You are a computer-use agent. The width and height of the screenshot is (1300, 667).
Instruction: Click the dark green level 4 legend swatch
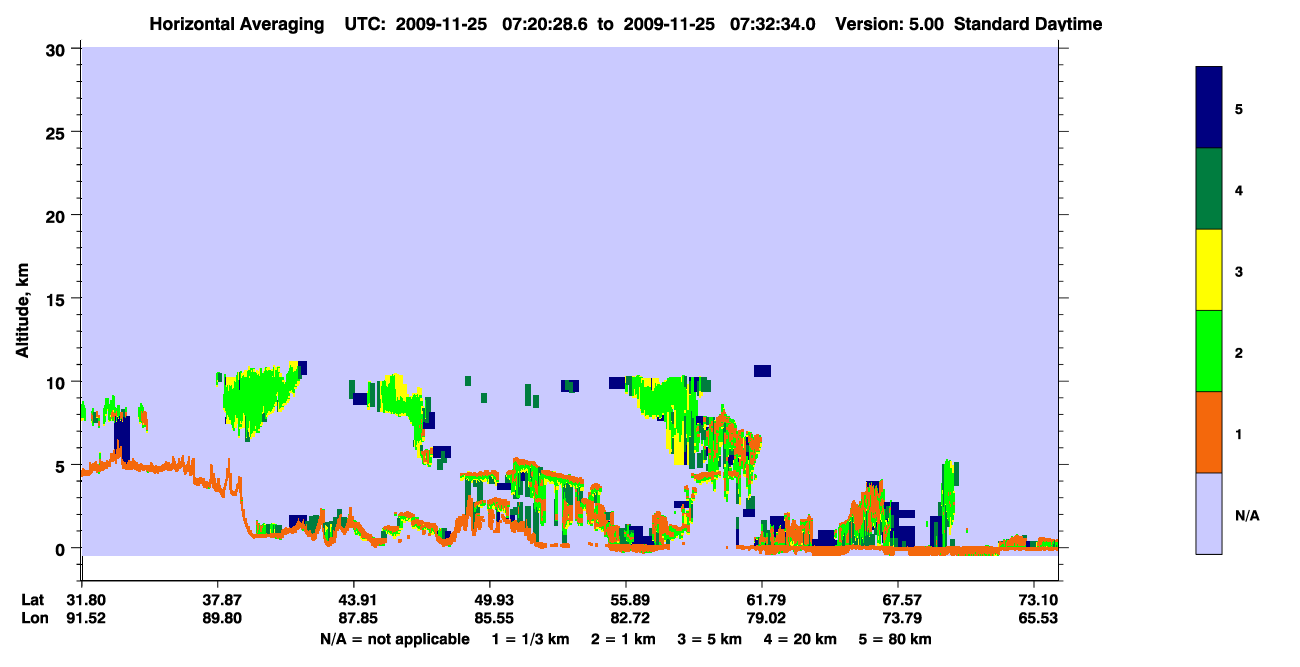tap(1209, 189)
